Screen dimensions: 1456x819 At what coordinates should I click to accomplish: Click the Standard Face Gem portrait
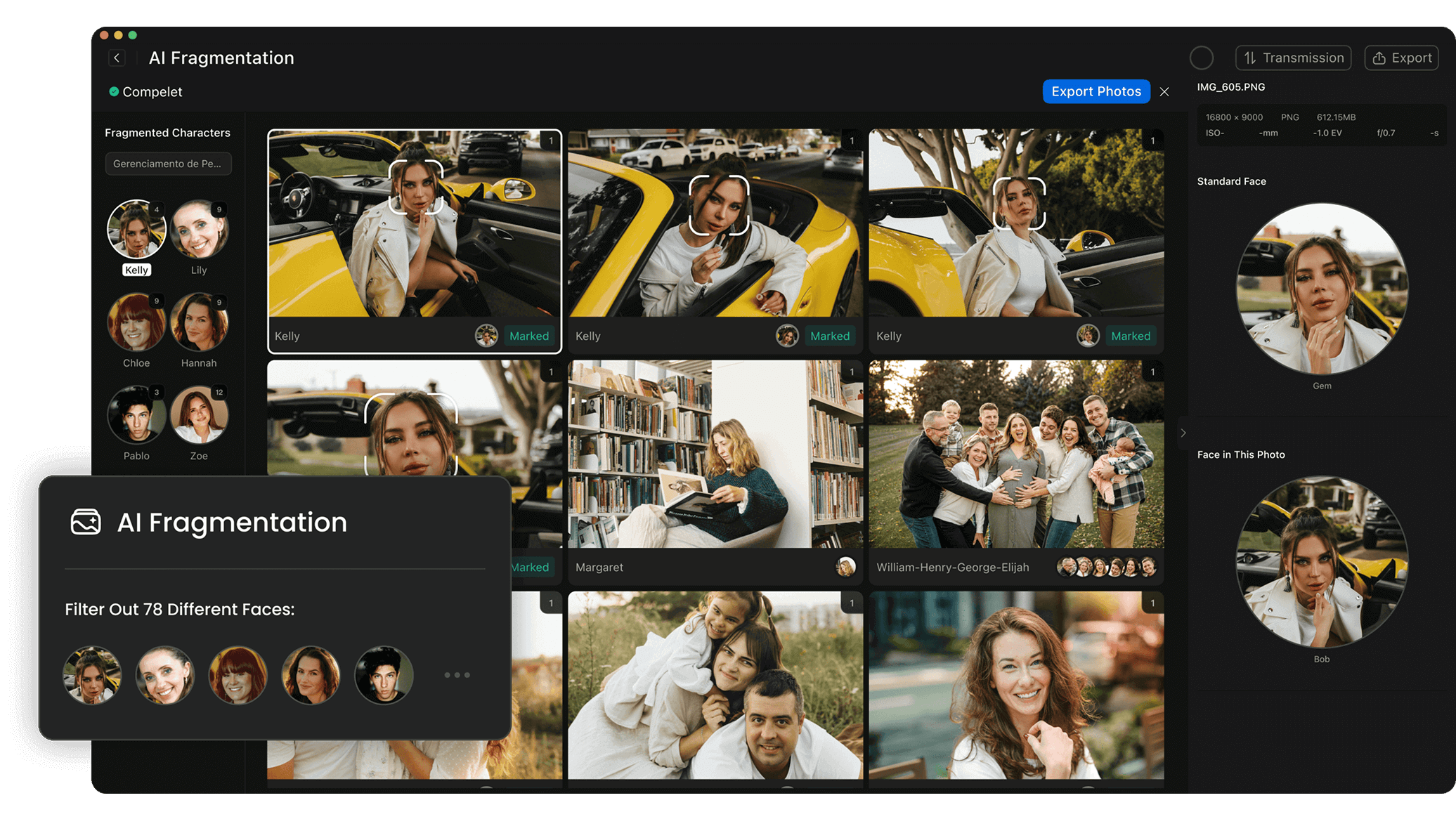point(1322,289)
